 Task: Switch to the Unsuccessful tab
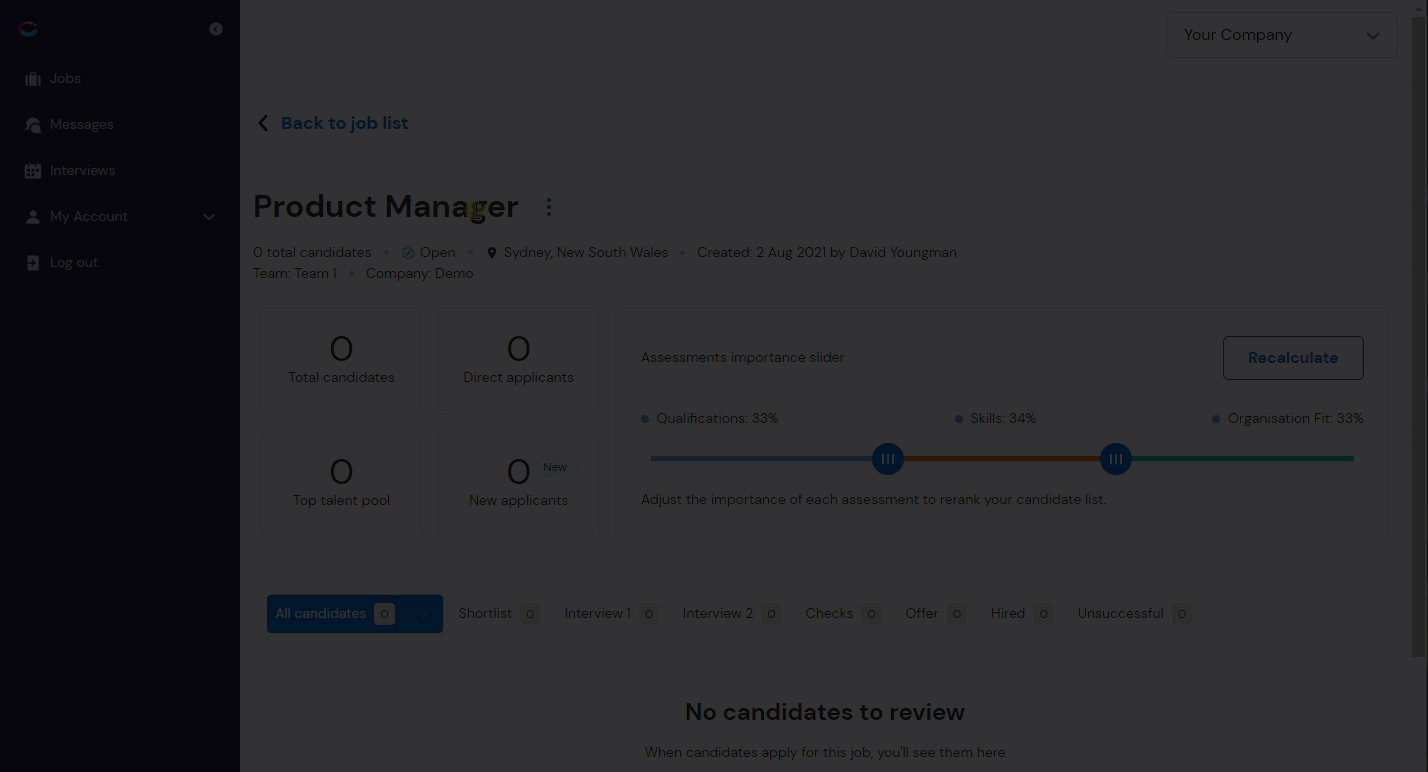pyautogui.click(x=1133, y=614)
